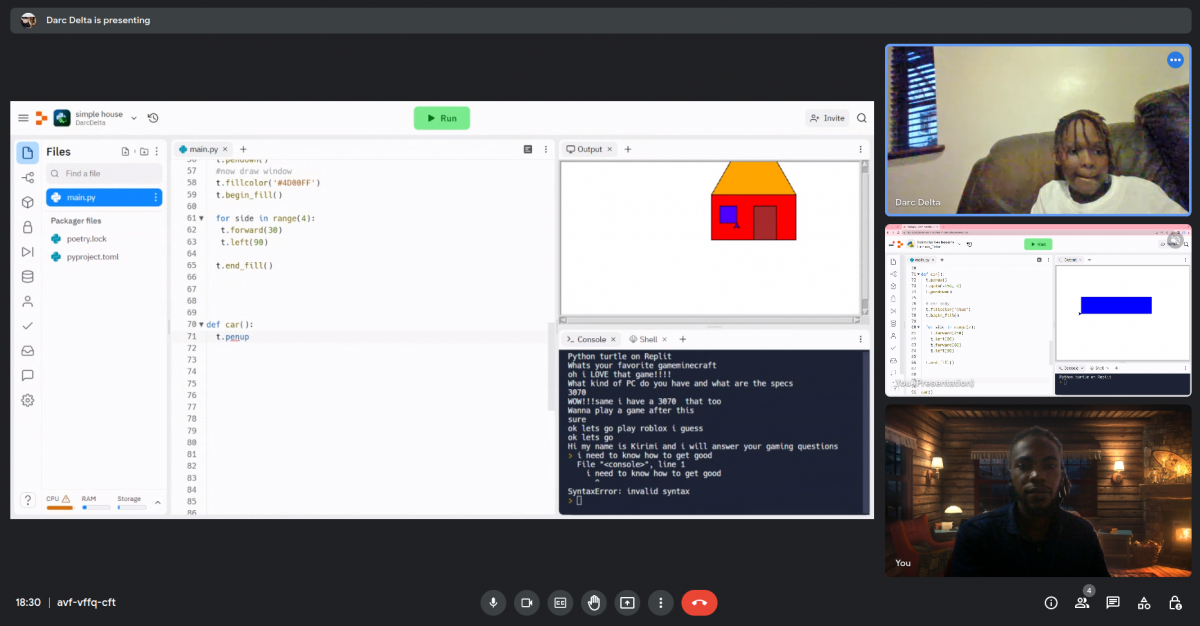The height and width of the screenshot is (626, 1200).
Task: Open the activities panel
Action: click(1145, 603)
